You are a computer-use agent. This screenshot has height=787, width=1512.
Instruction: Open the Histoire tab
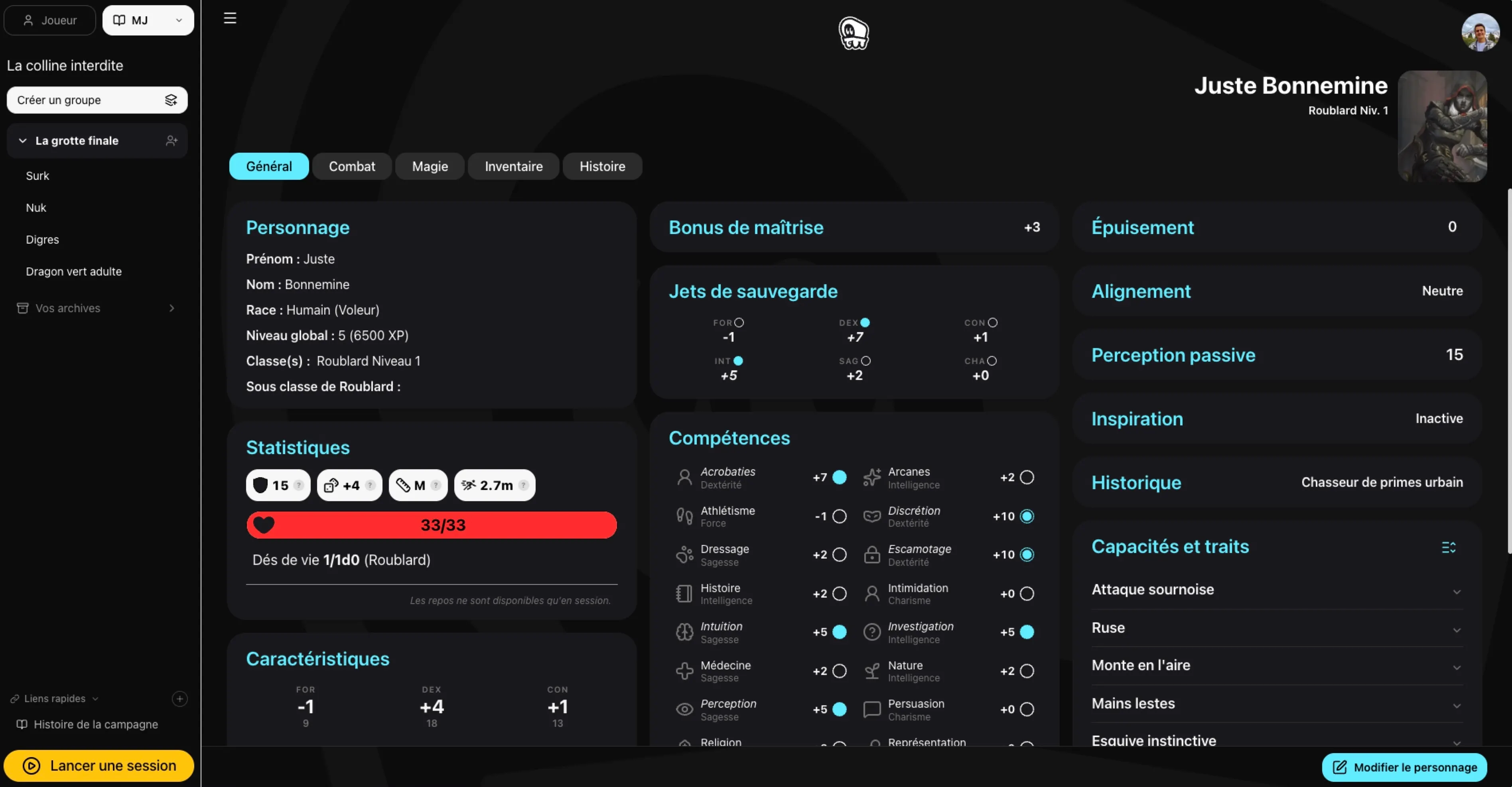pos(602,167)
